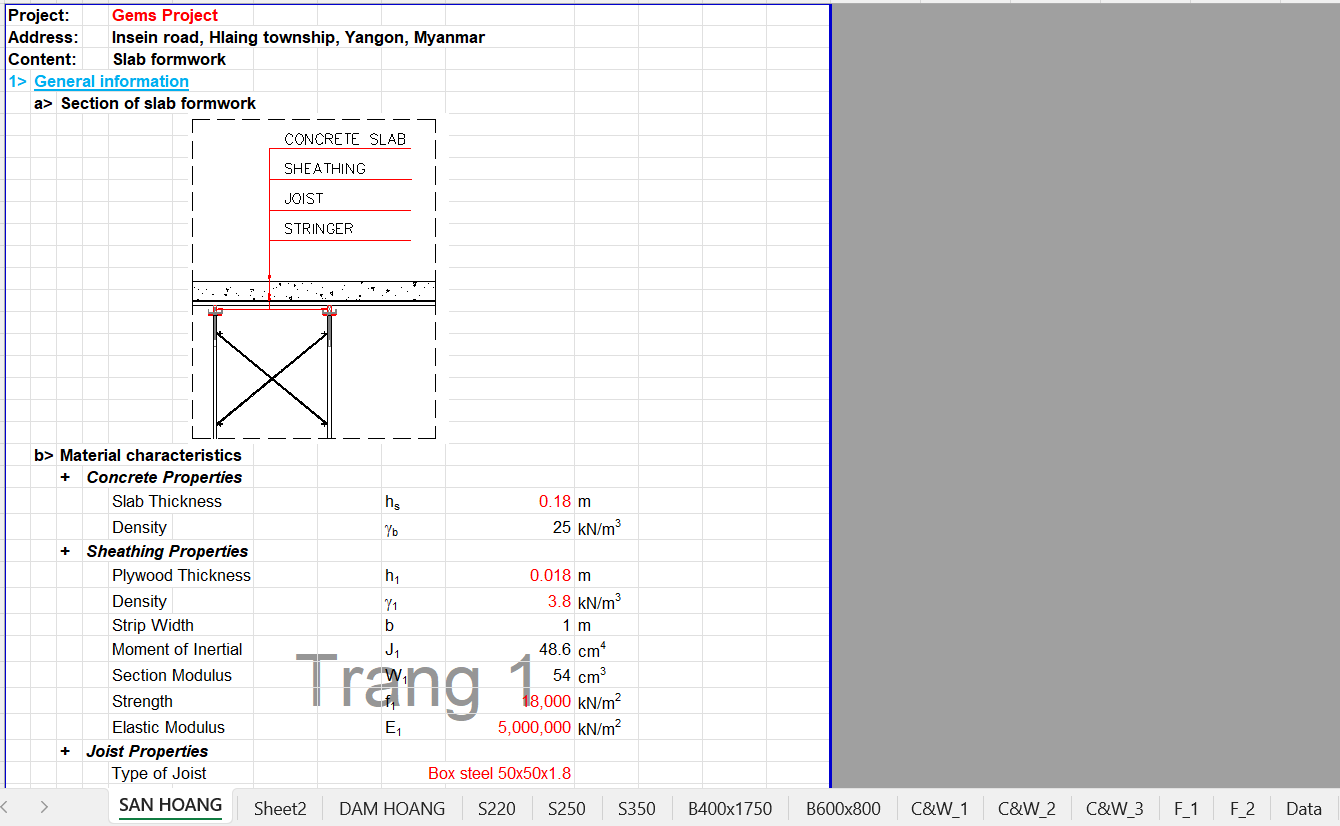The height and width of the screenshot is (826, 1340).
Task: Select the S220 sheet tab
Action: point(497,808)
